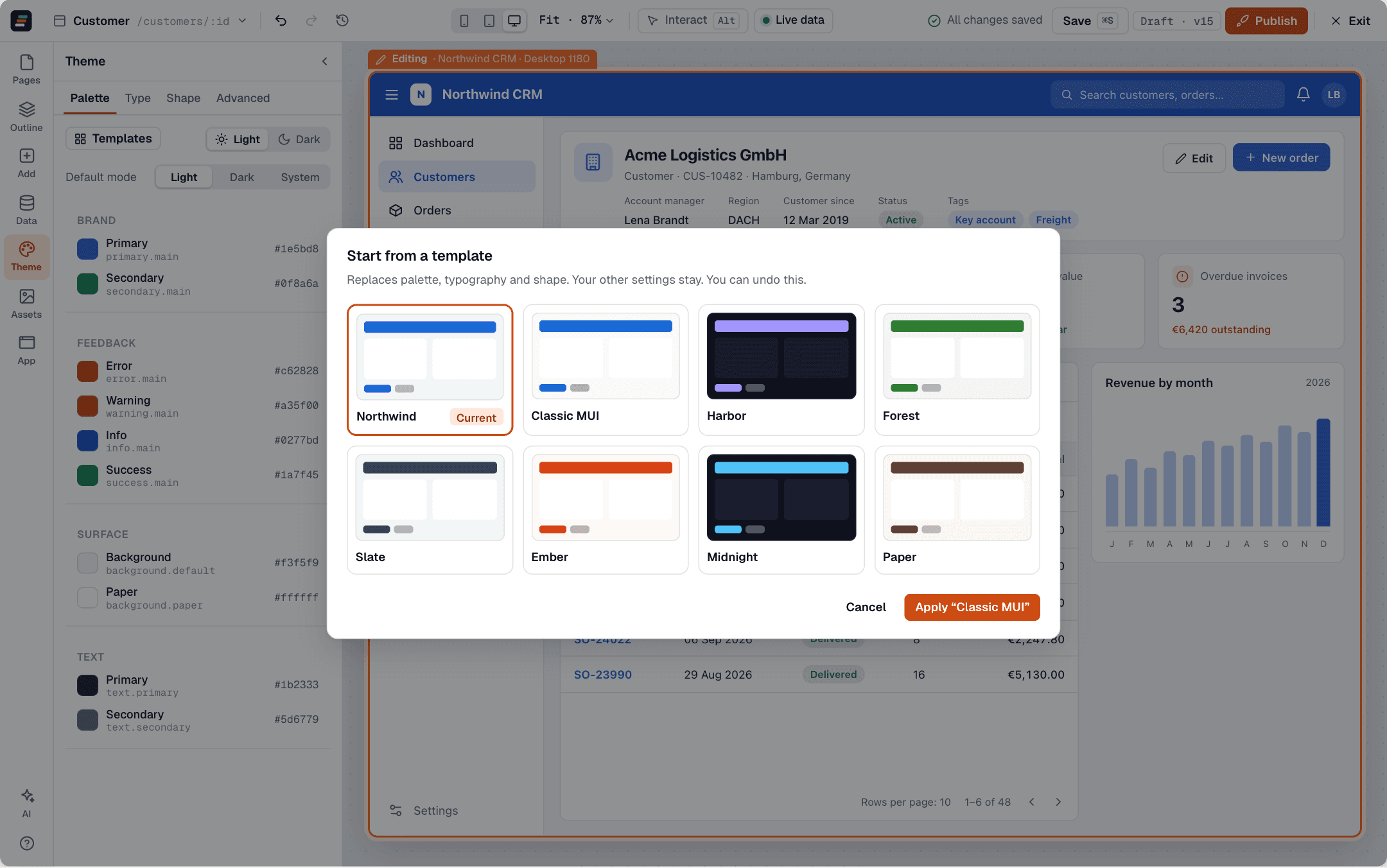Toggle Live data mode
Screen dimensions: 1387x868
[793, 21]
